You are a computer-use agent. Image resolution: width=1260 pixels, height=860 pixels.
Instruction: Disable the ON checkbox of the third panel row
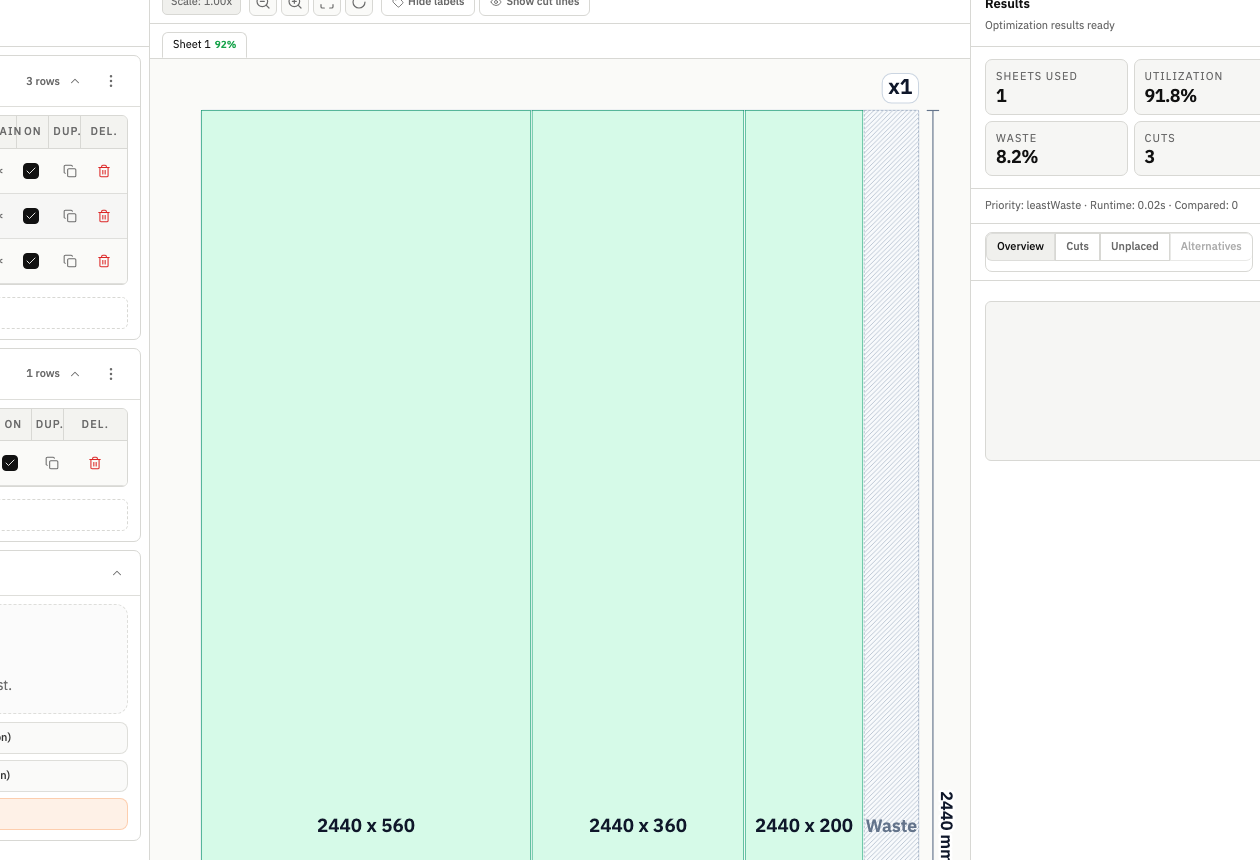(x=31, y=261)
